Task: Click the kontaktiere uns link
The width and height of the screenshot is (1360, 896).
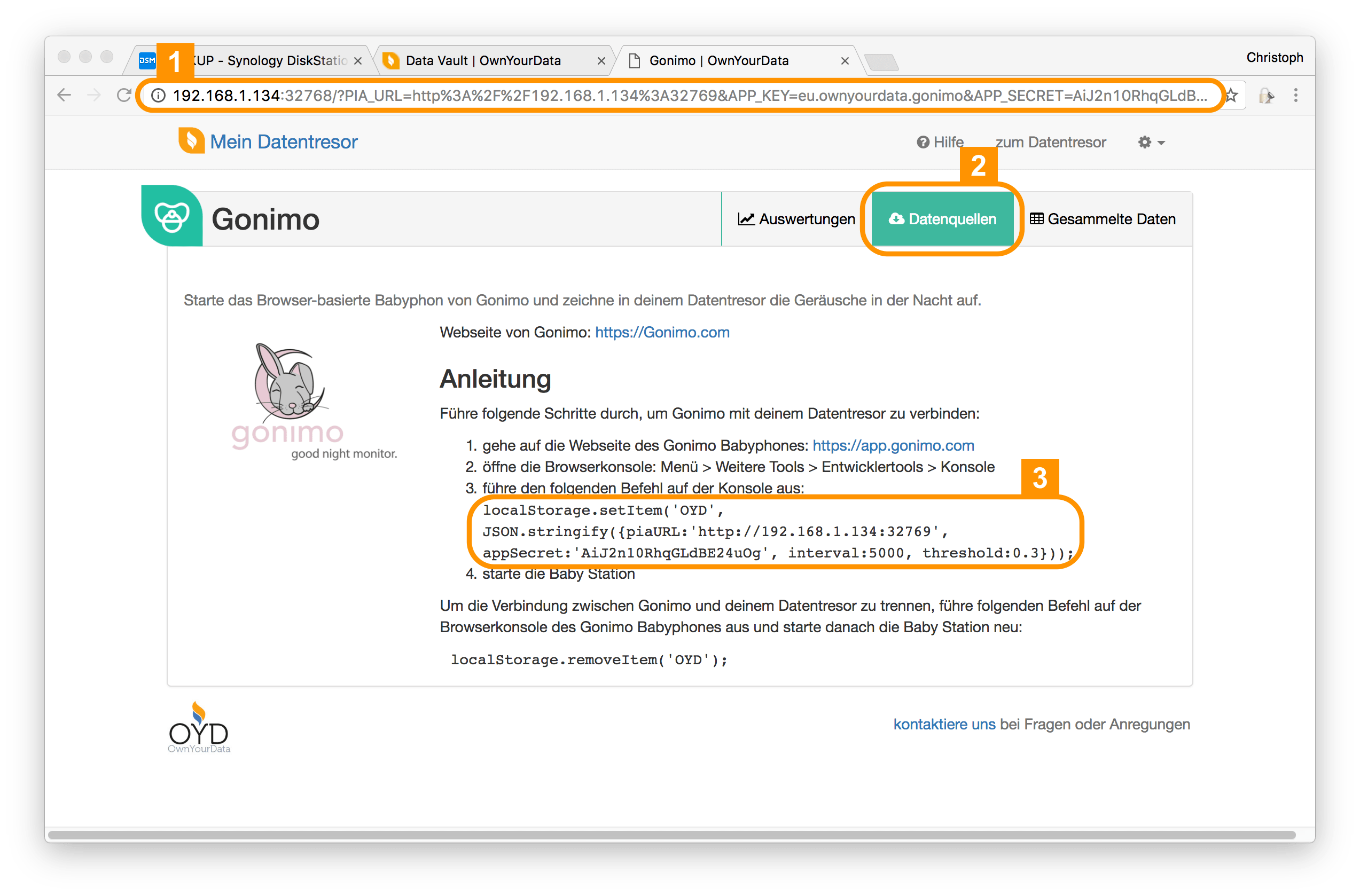Action: (x=944, y=725)
